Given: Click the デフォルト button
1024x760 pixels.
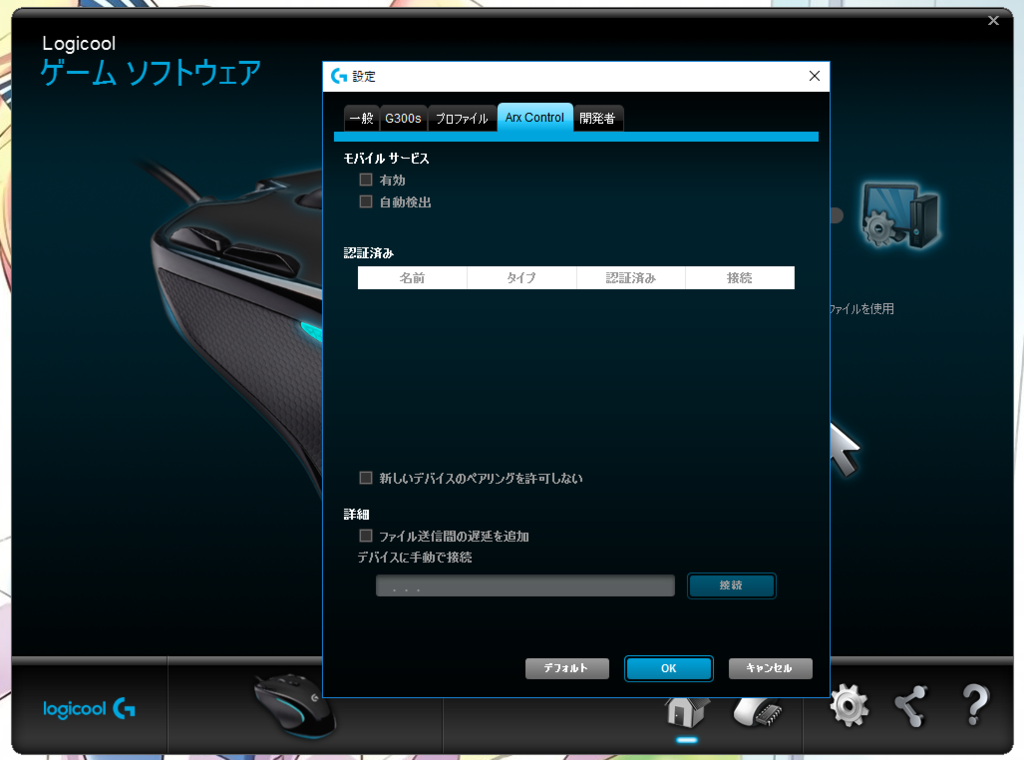Looking at the screenshot, I should 567,668.
